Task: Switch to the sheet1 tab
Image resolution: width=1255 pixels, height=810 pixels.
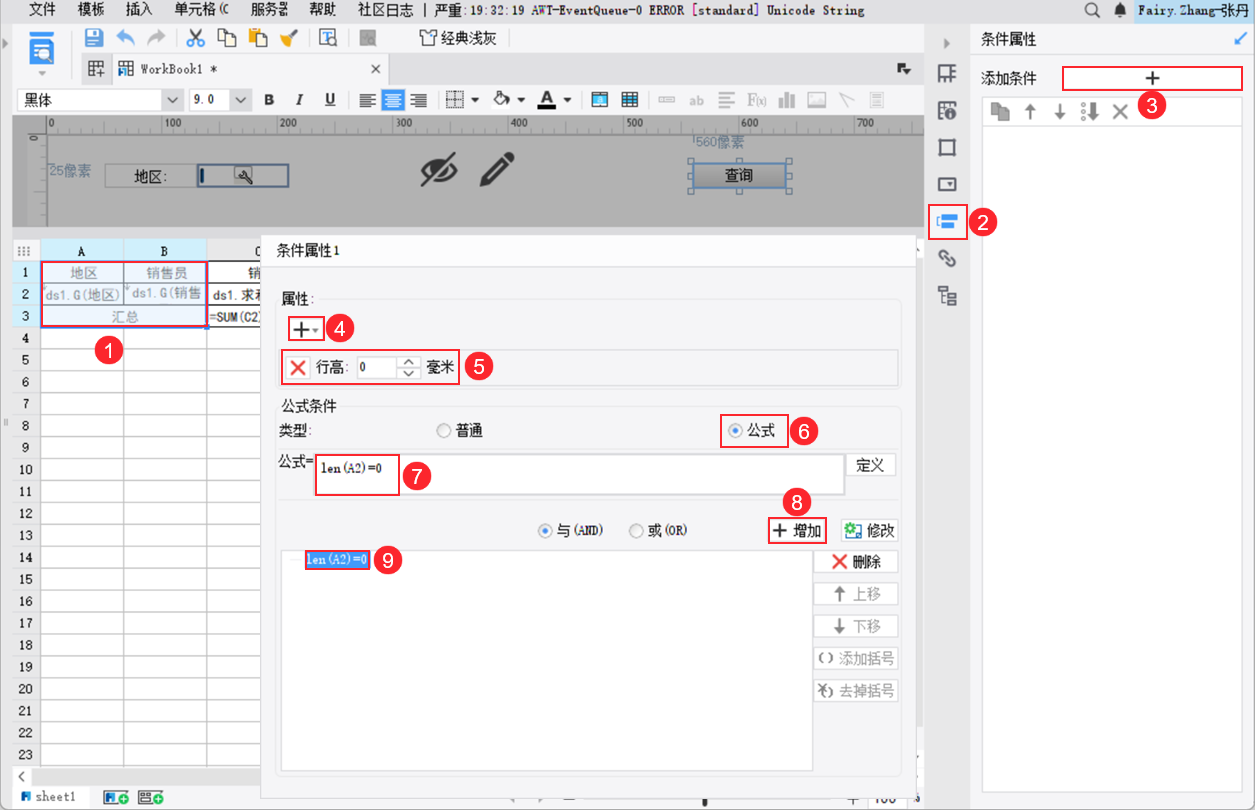Action: tap(48, 796)
